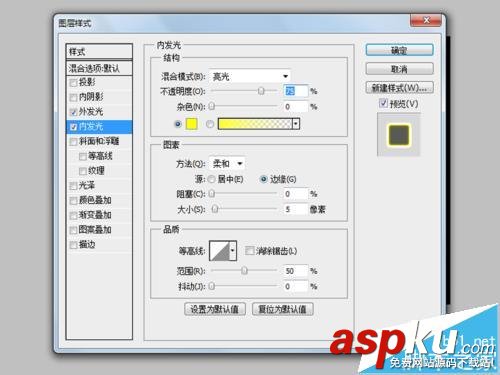
Task: Click the 抖动 slider handle
Action: click(212, 286)
